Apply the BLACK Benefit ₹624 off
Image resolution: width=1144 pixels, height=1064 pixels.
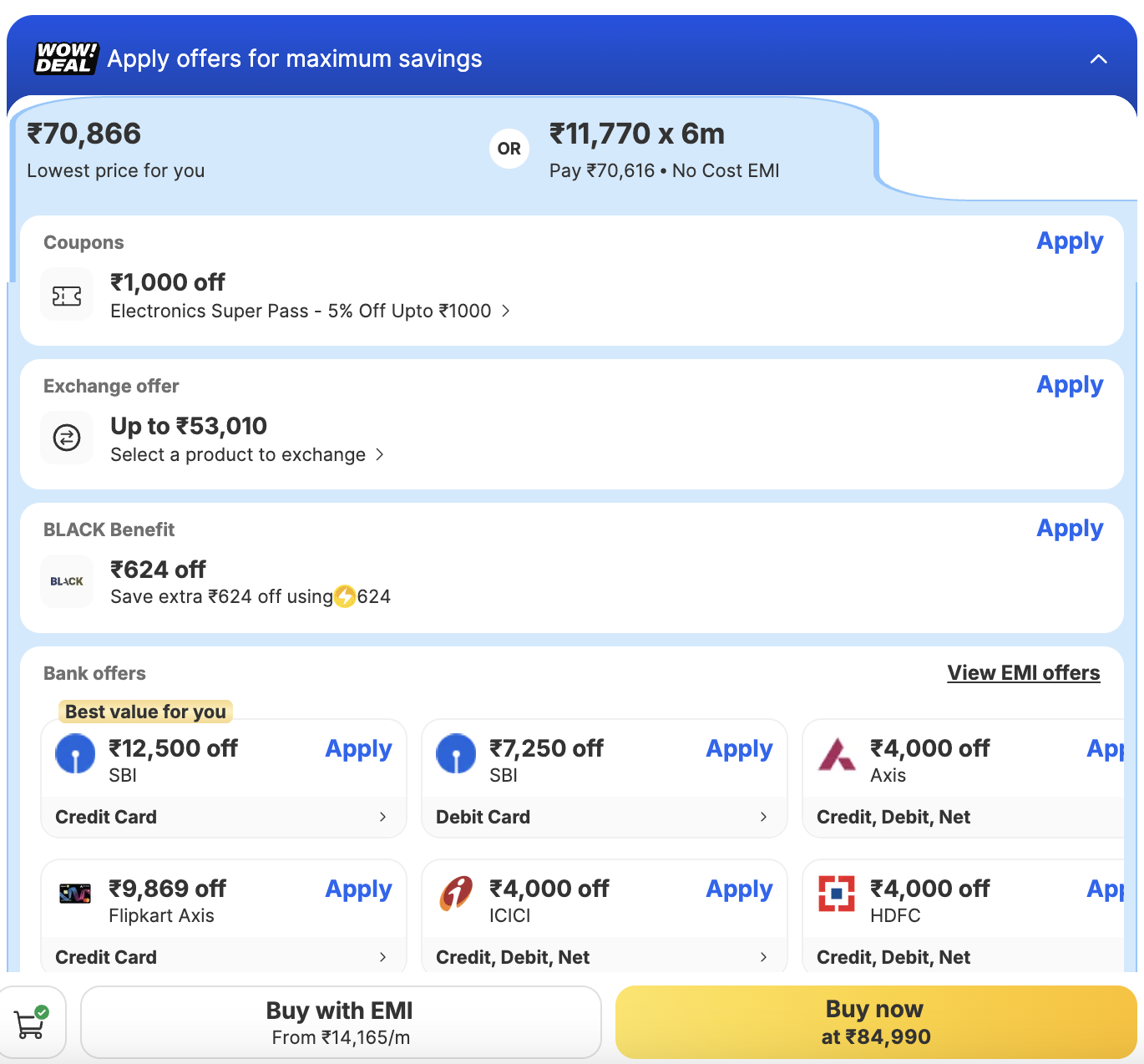tap(1070, 529)
